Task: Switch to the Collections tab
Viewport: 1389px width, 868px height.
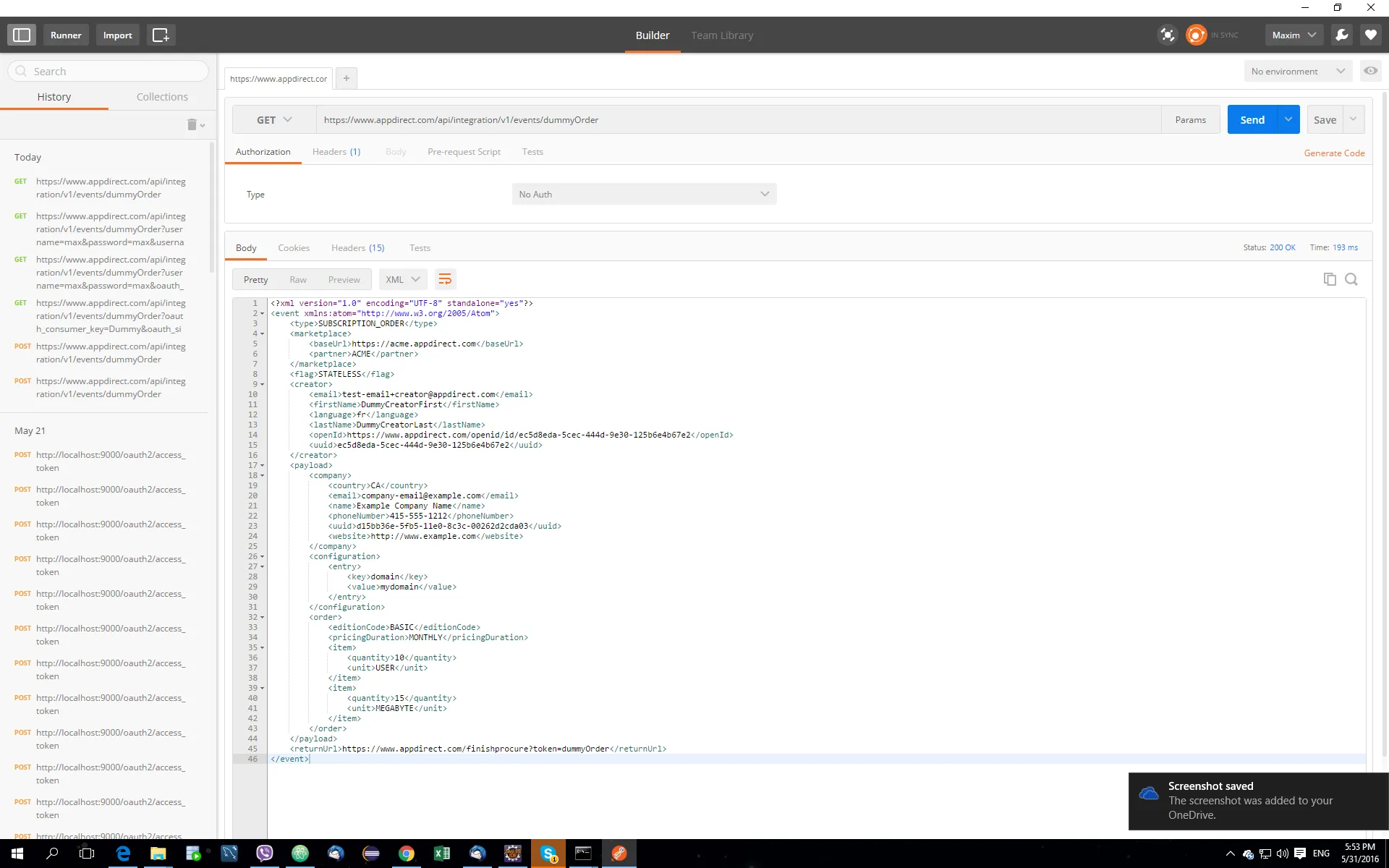Action: tap(162, 97)
